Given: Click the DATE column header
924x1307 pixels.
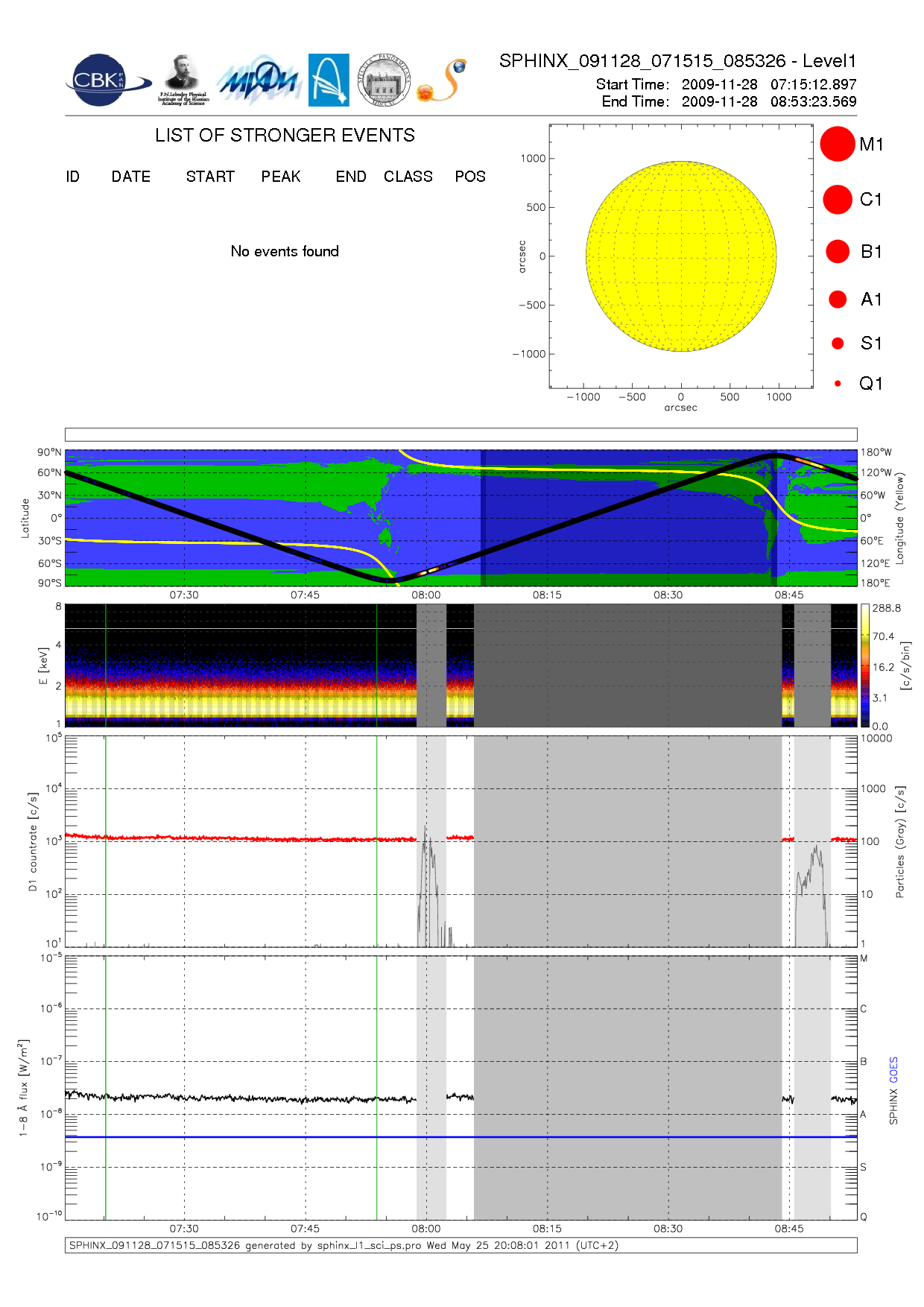Looking at the screenshot, I should pyautogui.click(x=131, y=177).
